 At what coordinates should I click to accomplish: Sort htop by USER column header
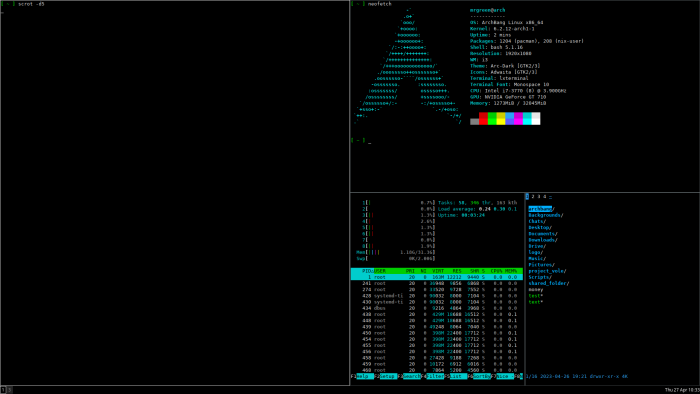point(380,271)
